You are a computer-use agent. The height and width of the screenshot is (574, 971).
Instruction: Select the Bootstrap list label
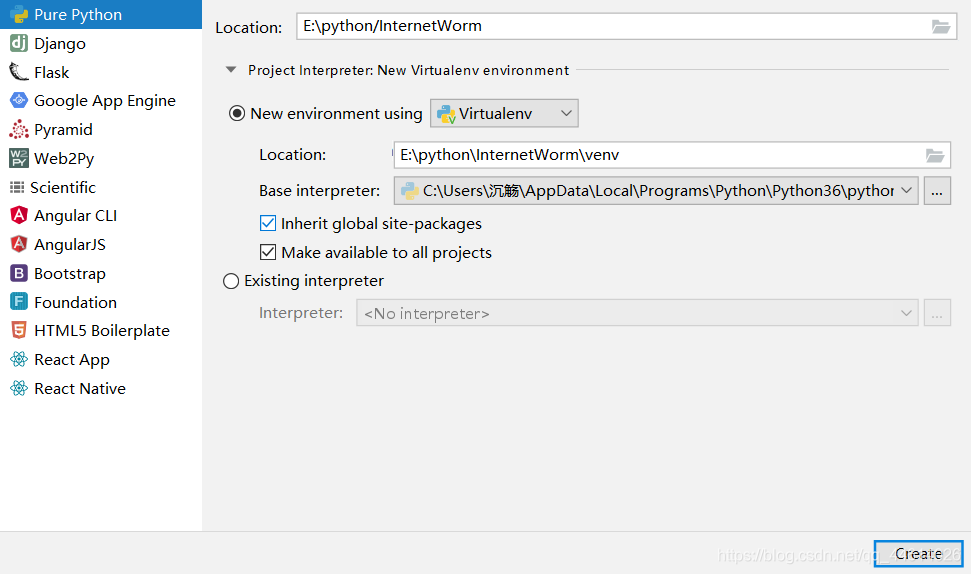[70, 274]
